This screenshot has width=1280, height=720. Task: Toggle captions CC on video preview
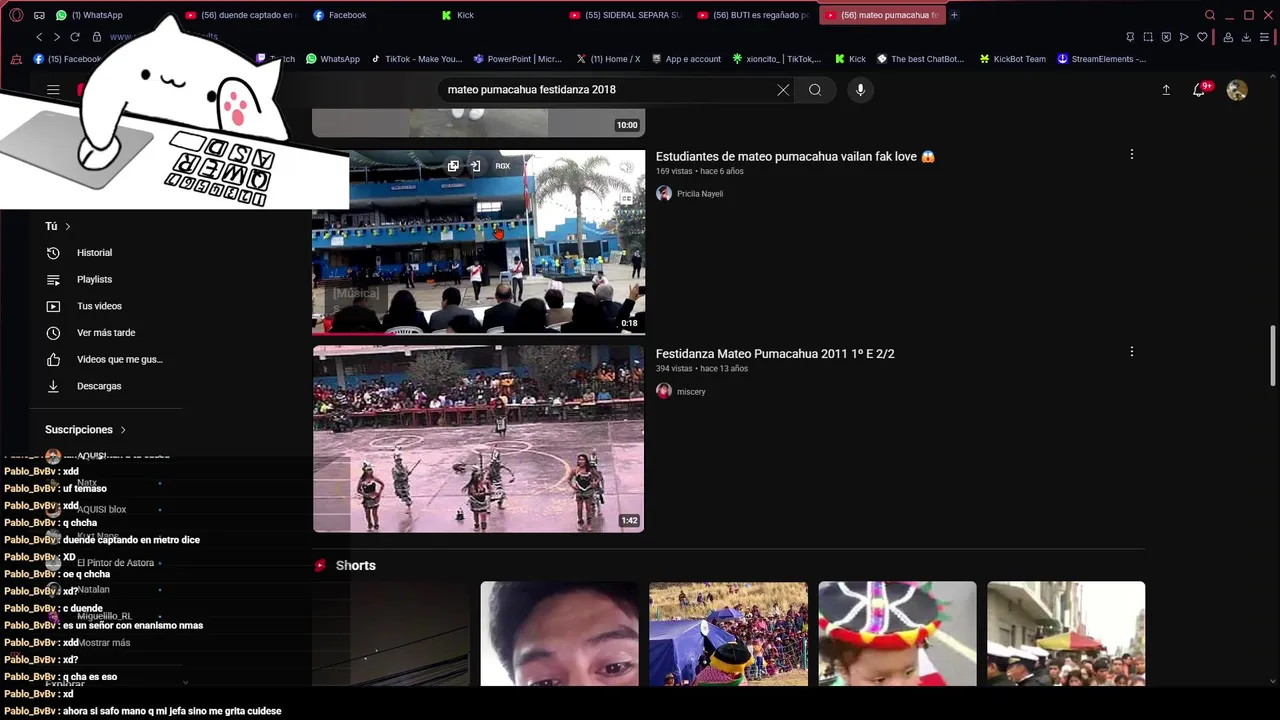click(626, 199)
